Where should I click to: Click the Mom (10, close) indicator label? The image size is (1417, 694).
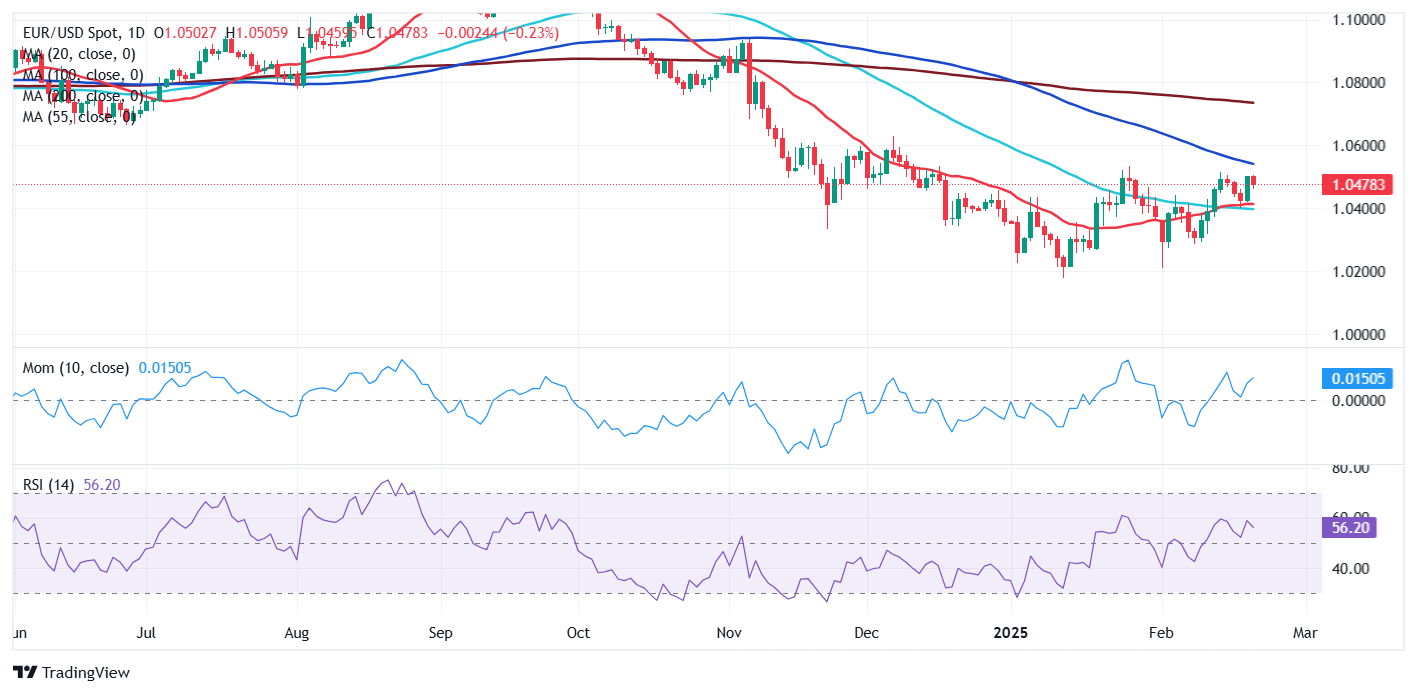click(76, 368)
